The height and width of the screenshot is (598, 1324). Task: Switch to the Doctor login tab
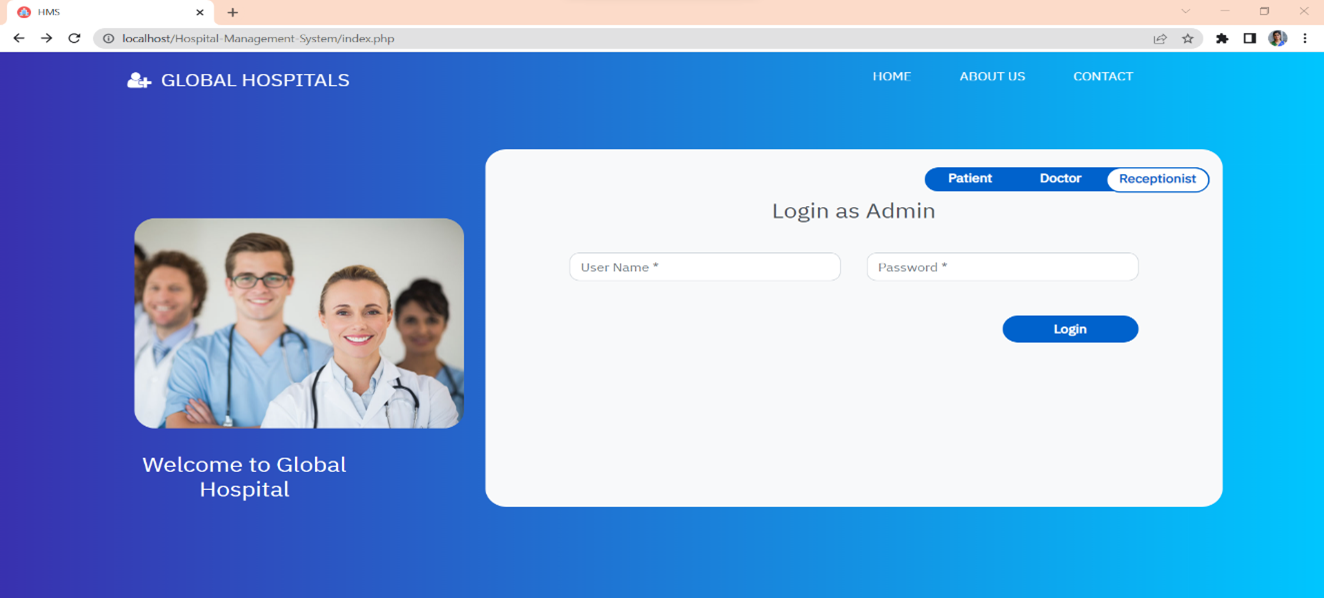[x=1060, y=179]
